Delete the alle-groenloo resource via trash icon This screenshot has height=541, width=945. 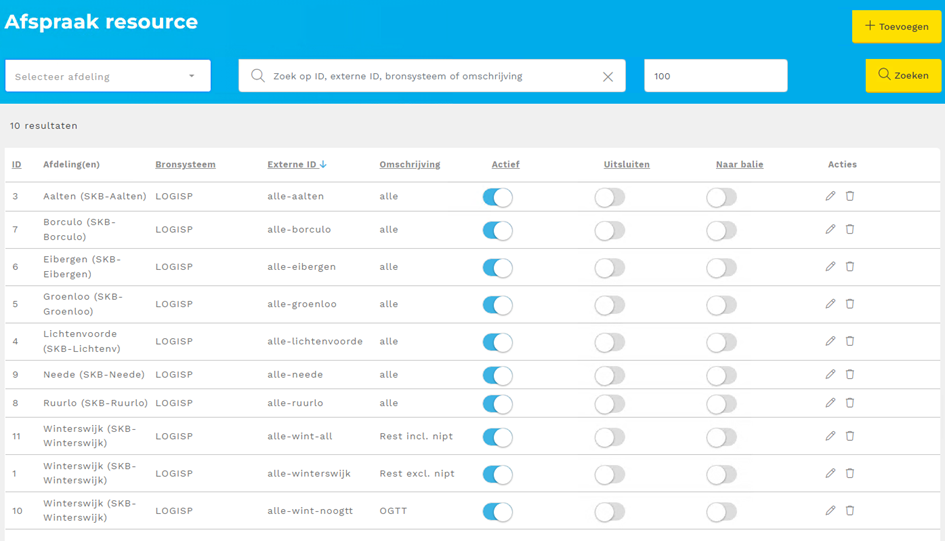click(x=850, y=304)
